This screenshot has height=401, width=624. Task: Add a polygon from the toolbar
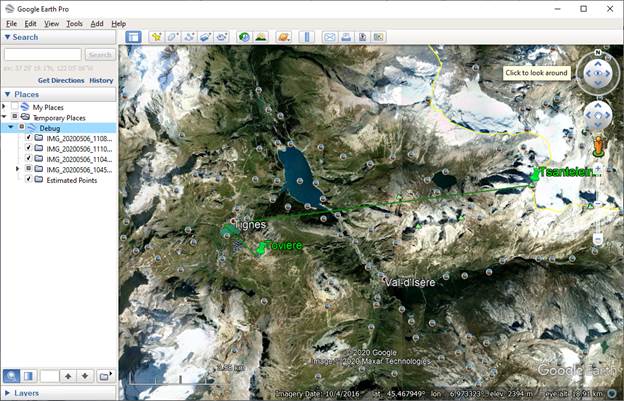tap(173, 37)
